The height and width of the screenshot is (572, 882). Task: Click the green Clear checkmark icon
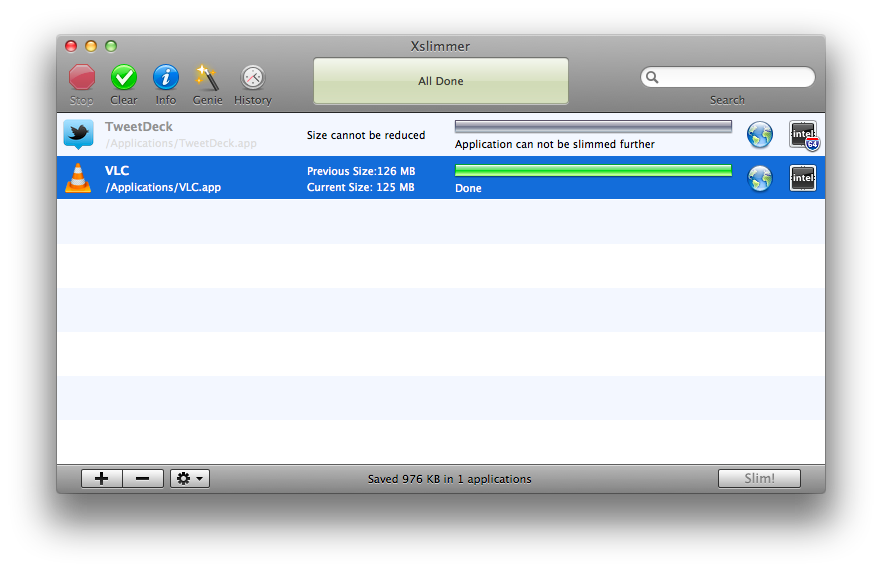click(124, 77)
